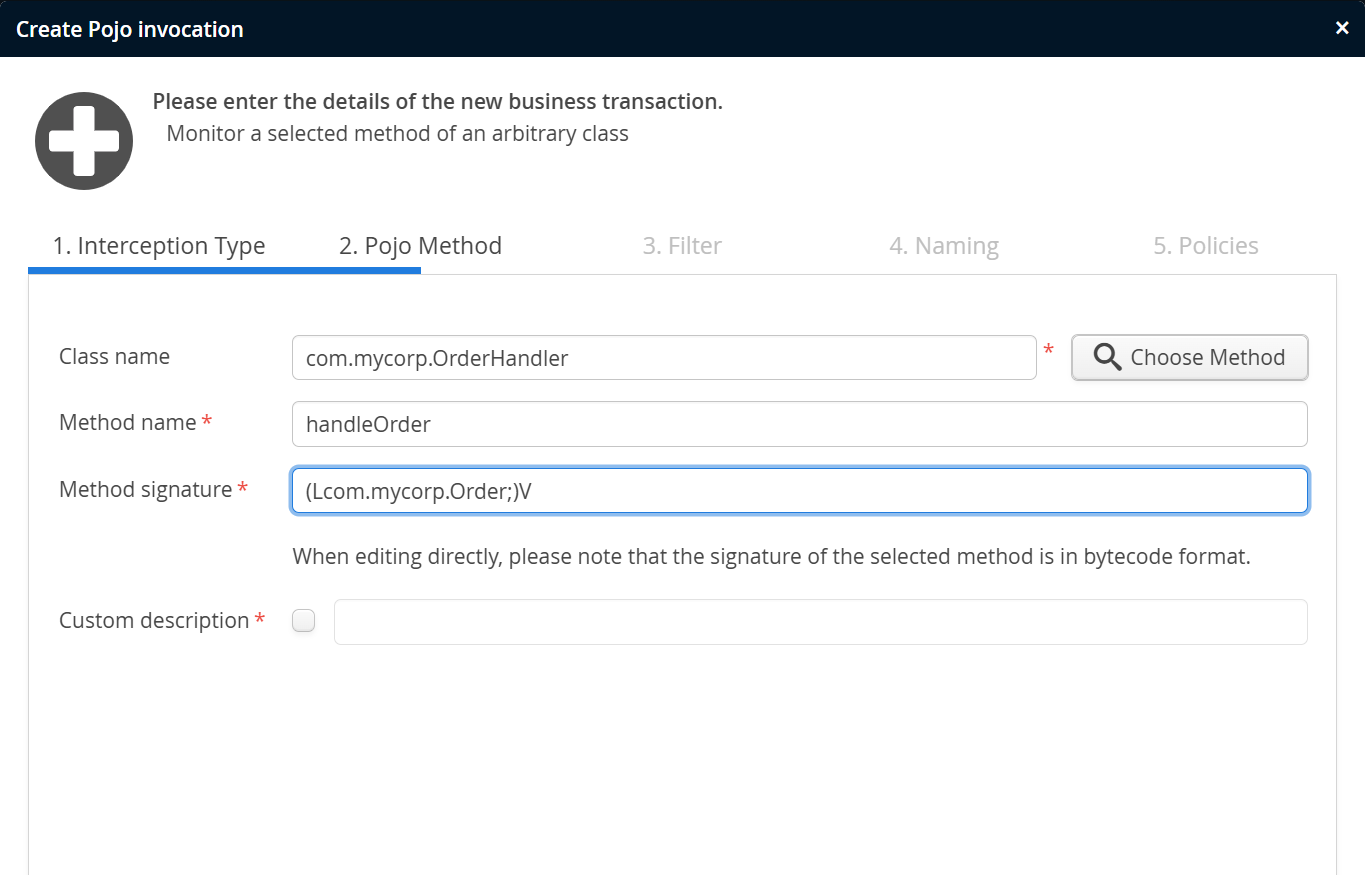The image size is (1365, 875).
Task: Select the Pojo Method tab
Action: [x=420, y=246]
